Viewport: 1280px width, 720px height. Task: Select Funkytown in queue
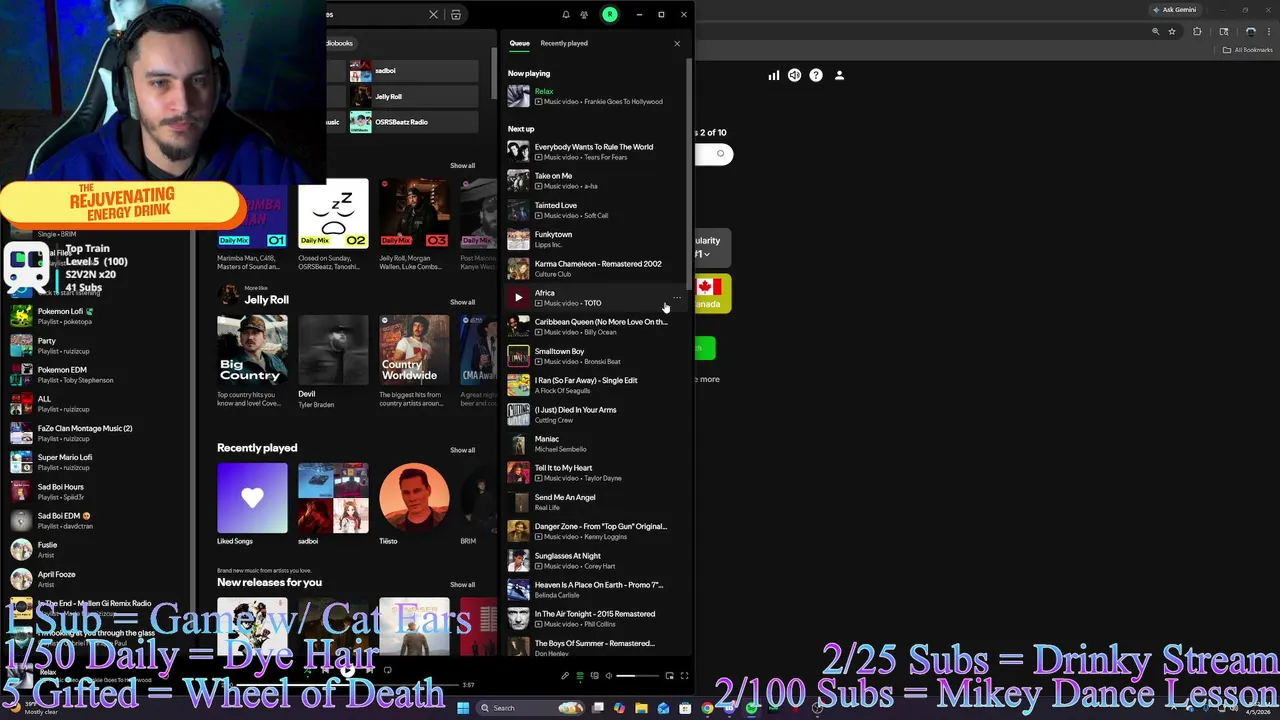(x=596, y=239)
